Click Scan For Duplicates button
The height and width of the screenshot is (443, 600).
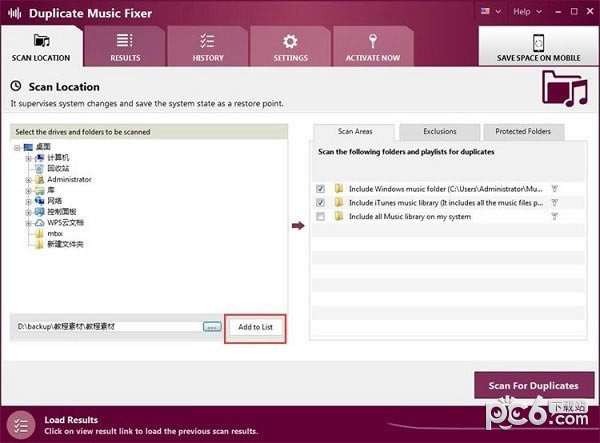[533, 385]
